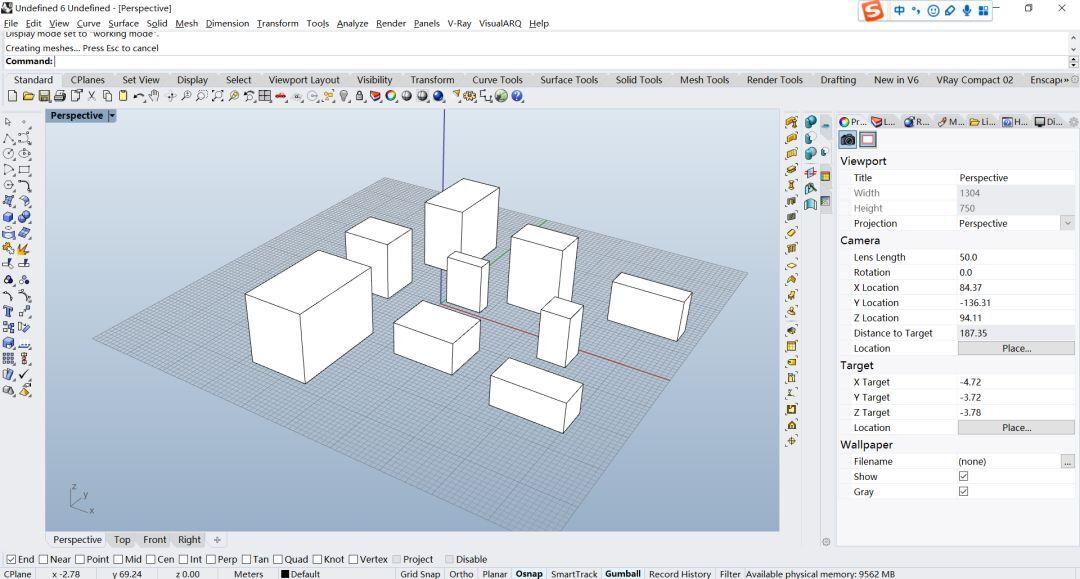Enable the Near osnap checkbox

click(43, 559)
